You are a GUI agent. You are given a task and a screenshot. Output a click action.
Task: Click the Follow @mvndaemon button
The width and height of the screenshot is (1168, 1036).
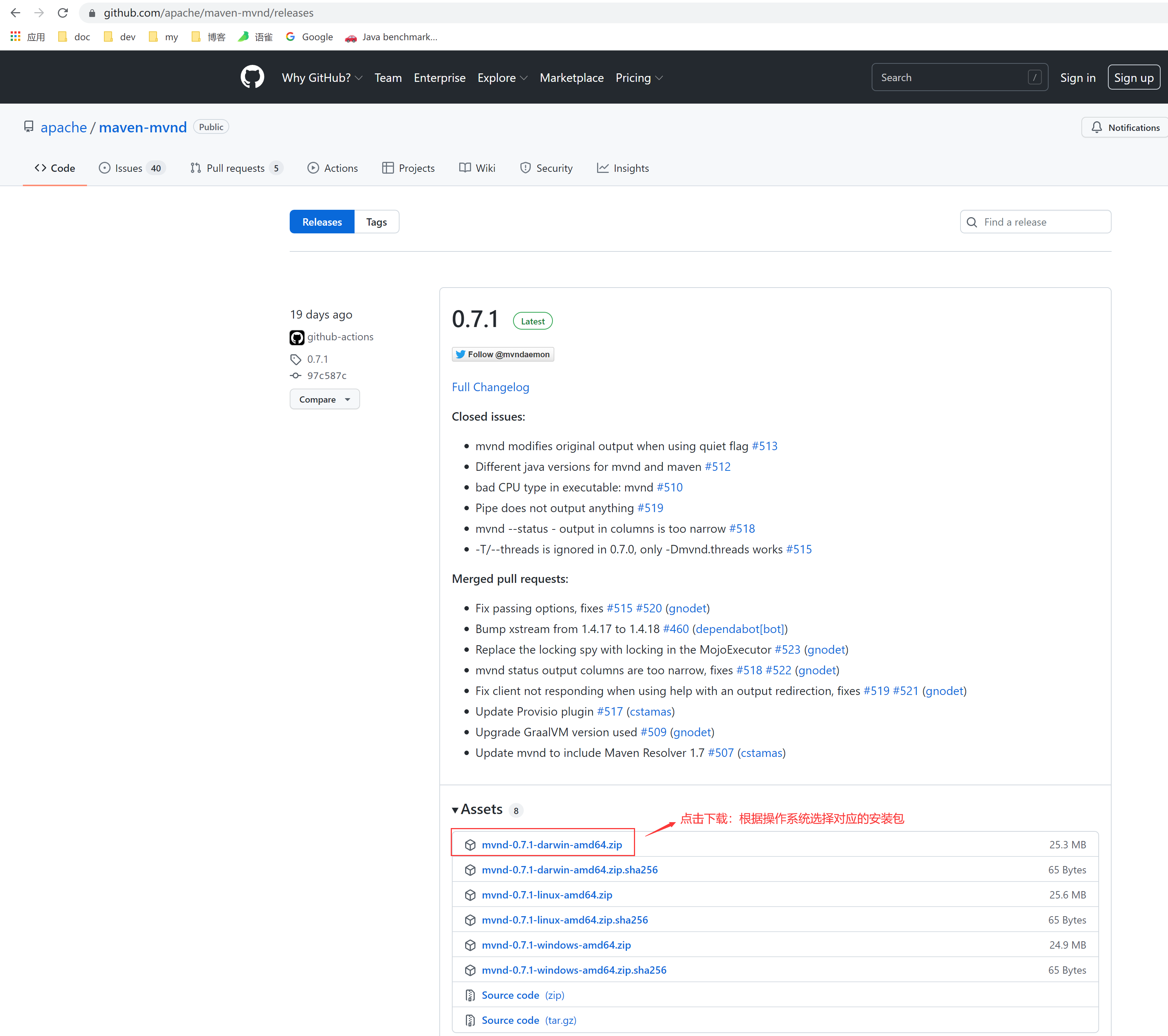(502, 354)
